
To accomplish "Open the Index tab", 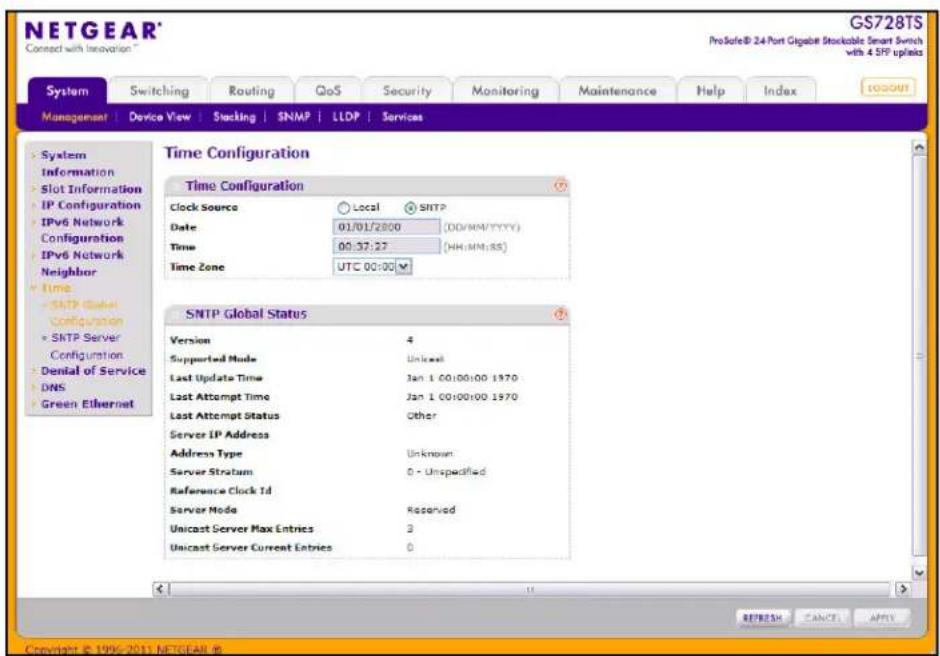I will (x=780, y=91).
